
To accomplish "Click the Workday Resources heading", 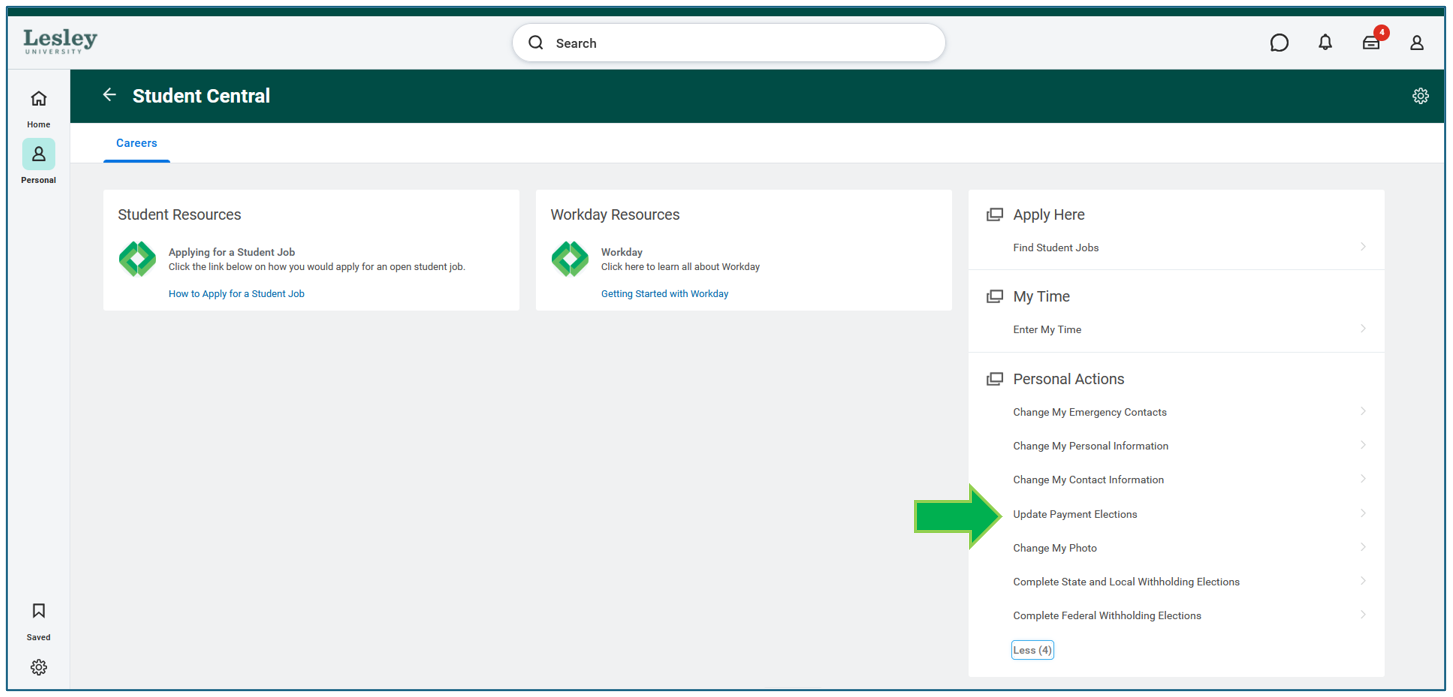I will pyautogui.click(x=615, y=215).
